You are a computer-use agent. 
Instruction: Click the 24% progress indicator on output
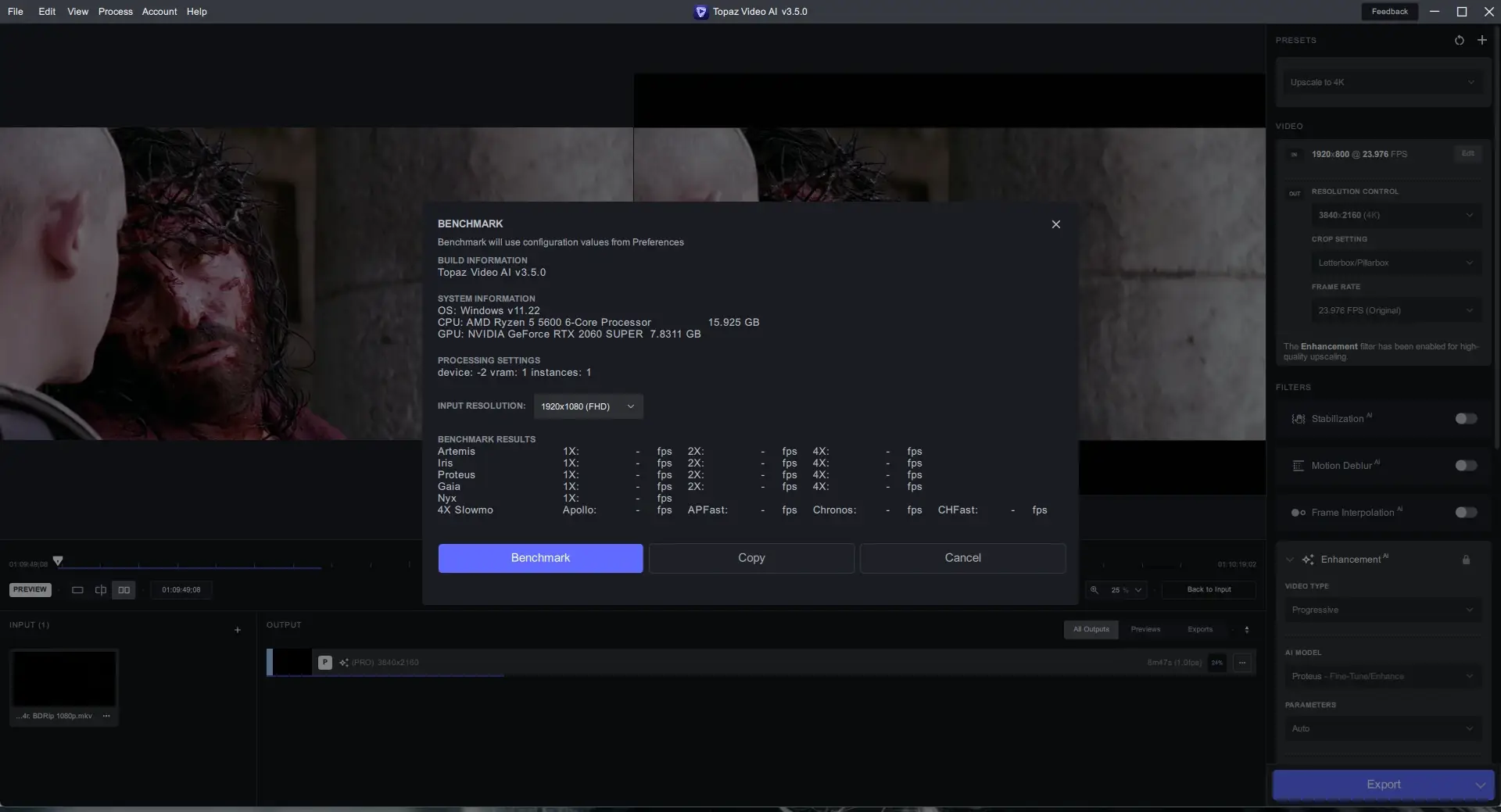pyautogui.click(x=1216, y=663)
